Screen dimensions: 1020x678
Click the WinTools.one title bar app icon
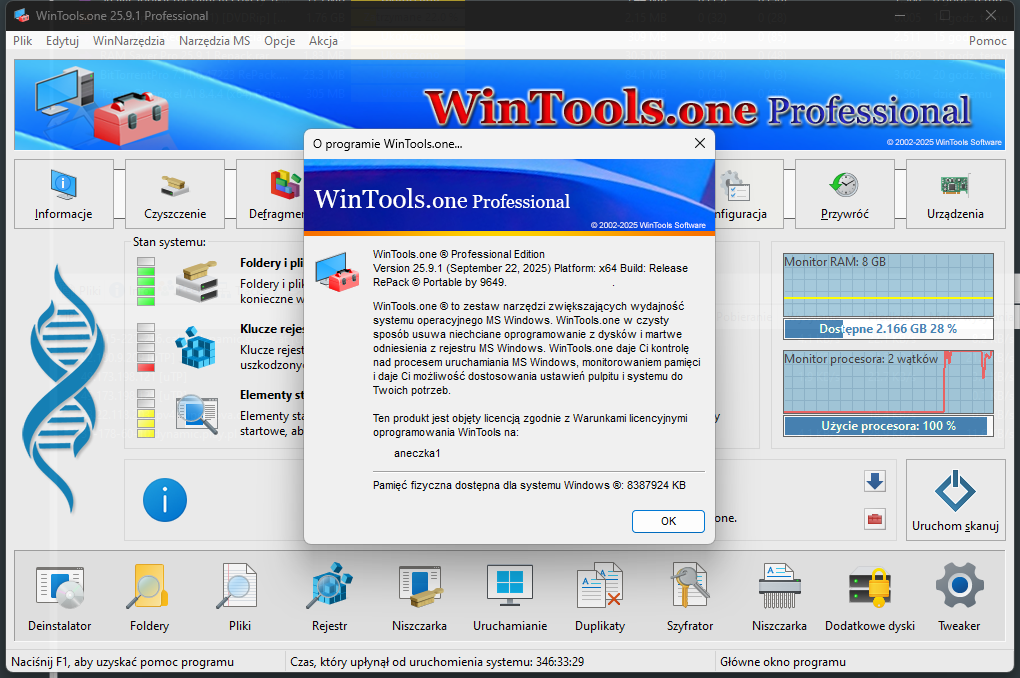pos(21,15)
